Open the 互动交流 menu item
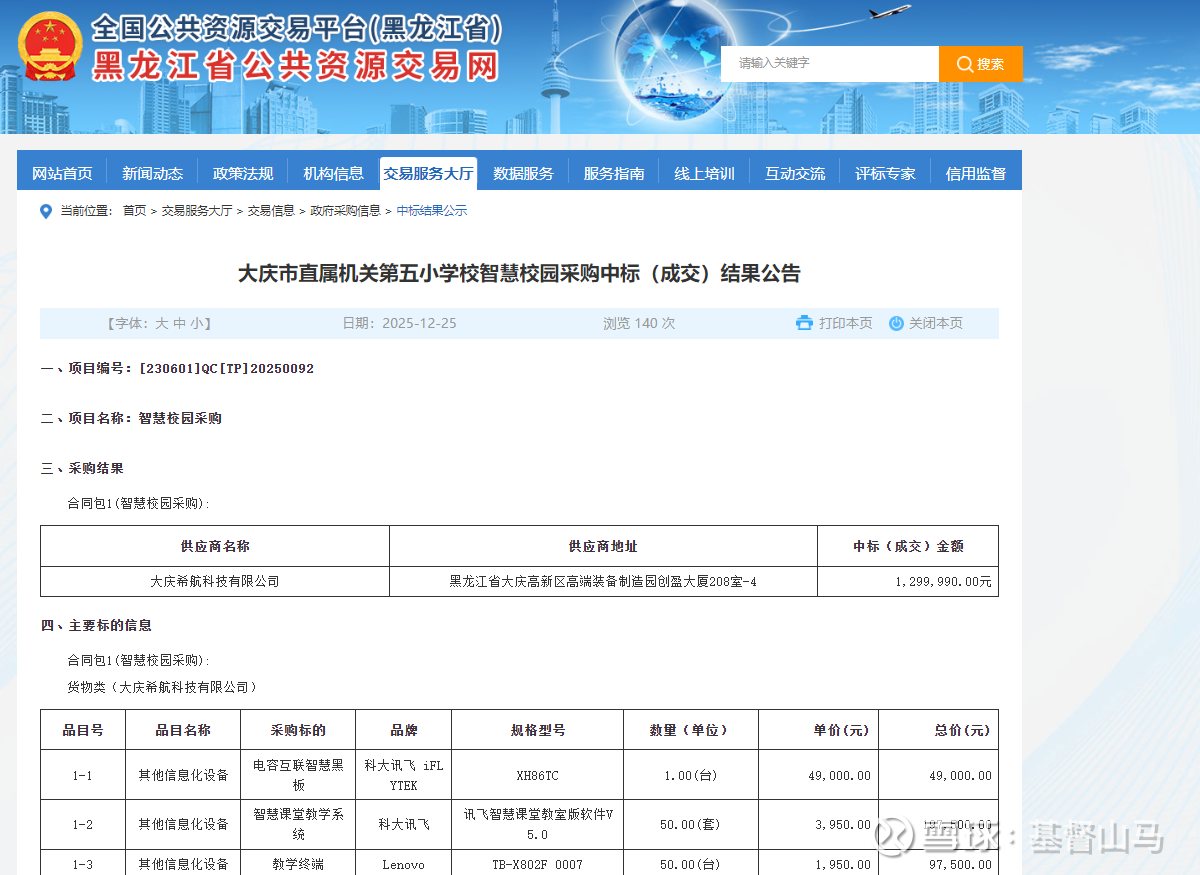Viewport: 1200px width, 875px height. tap(795, 173)
